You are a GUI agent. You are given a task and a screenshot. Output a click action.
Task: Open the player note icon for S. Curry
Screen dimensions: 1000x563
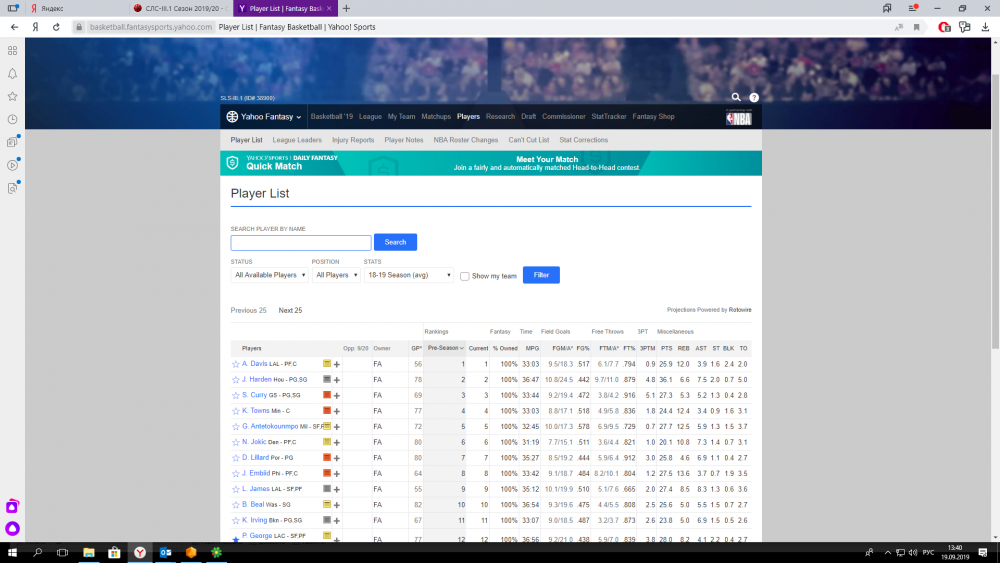(327, 395)
